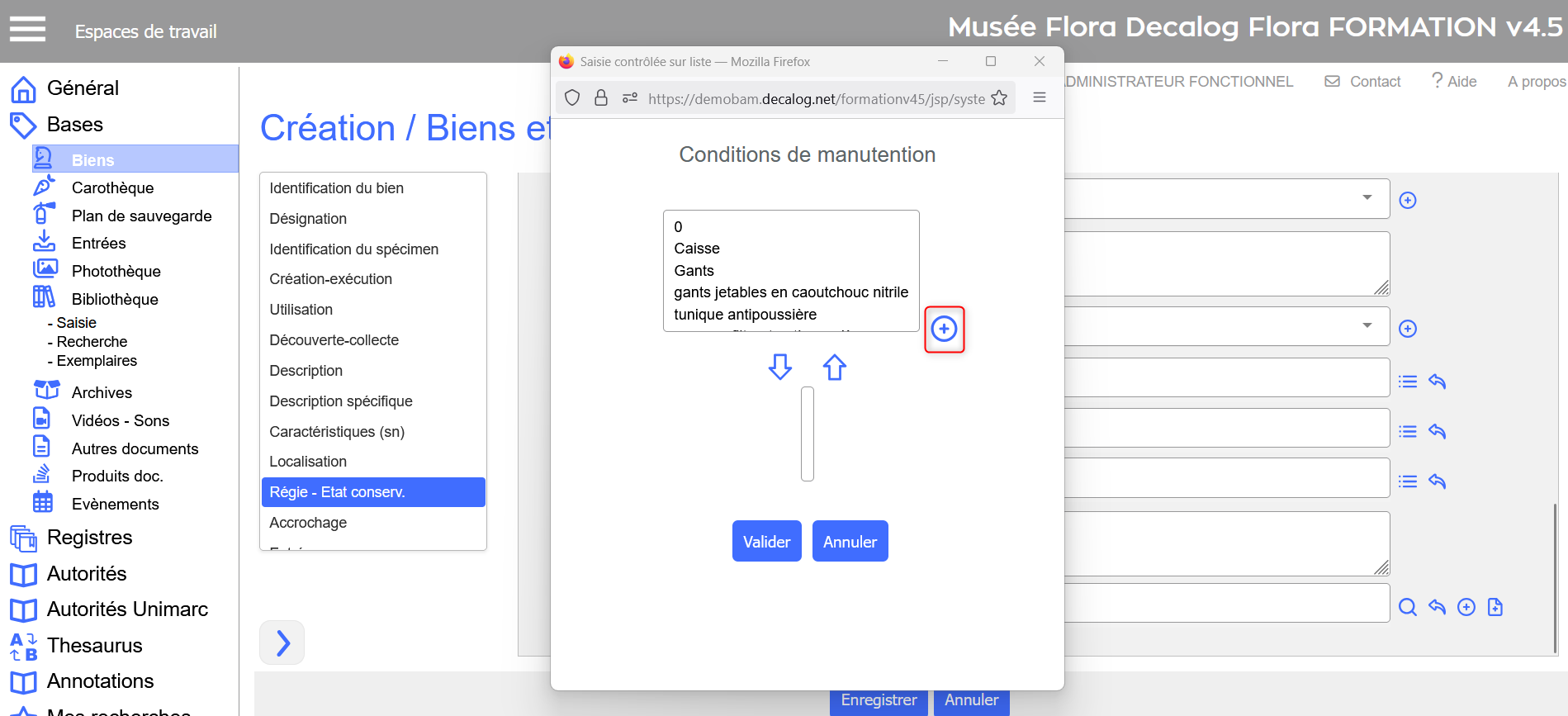Click Annuler in the popup dialog

[x=850, y=542]
